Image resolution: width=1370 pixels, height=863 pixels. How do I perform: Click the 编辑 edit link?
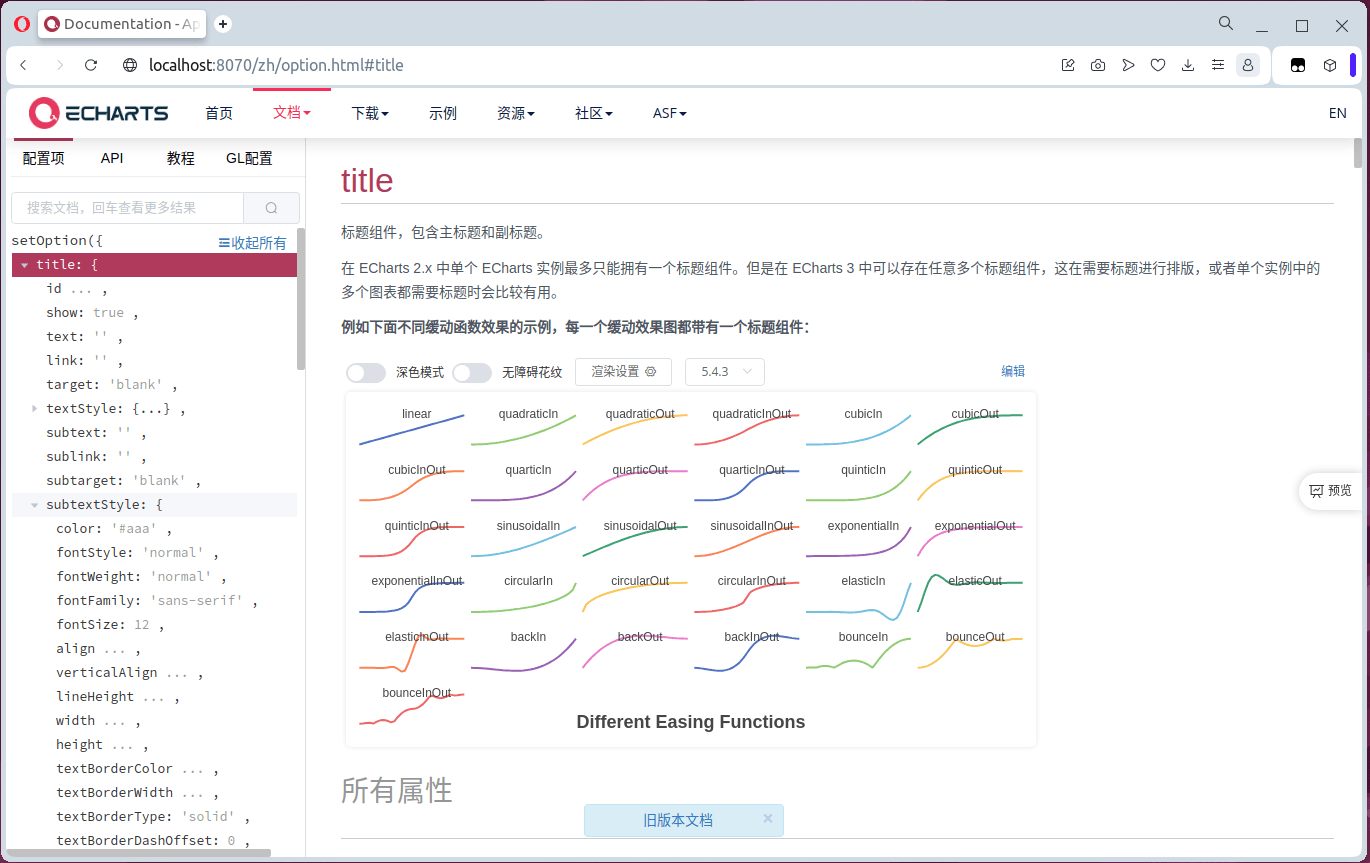point(1013,371)
